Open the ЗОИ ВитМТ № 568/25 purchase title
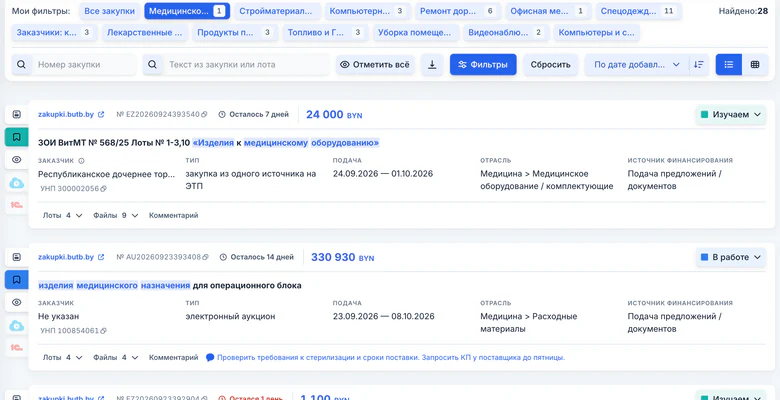Screen dimensions: 780x400 [x=209, y=143]
